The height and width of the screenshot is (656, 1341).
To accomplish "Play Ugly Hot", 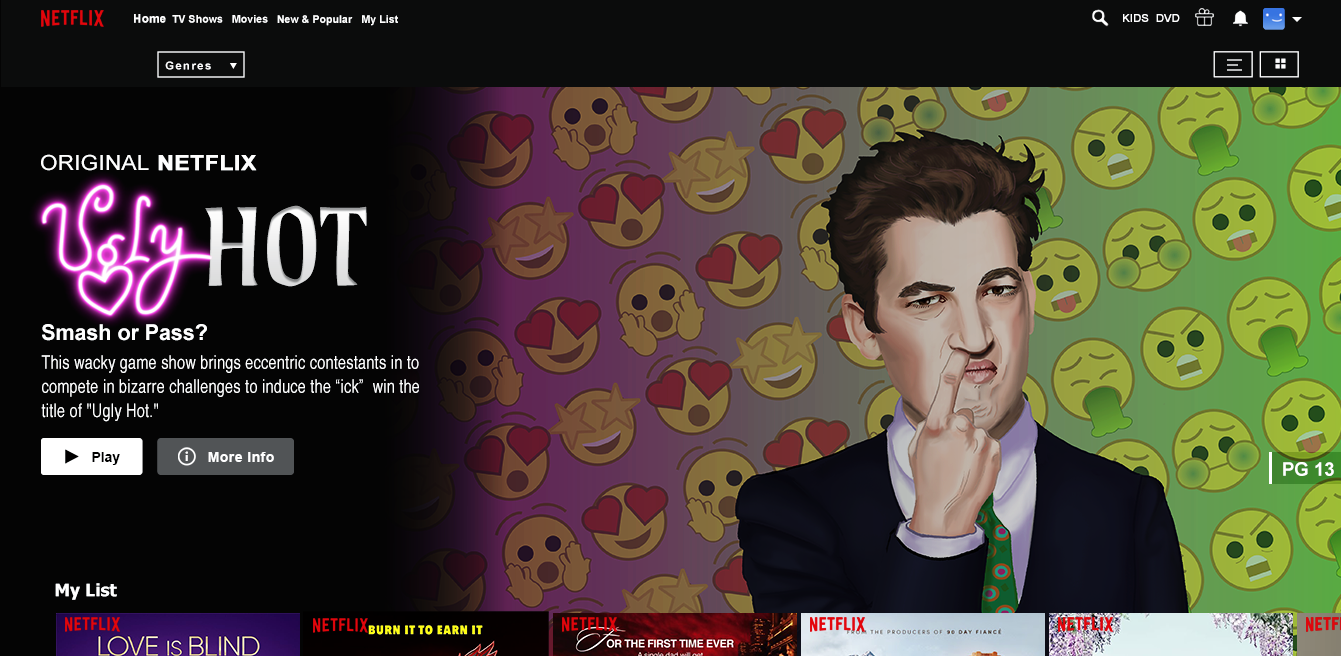I will 92,456.
